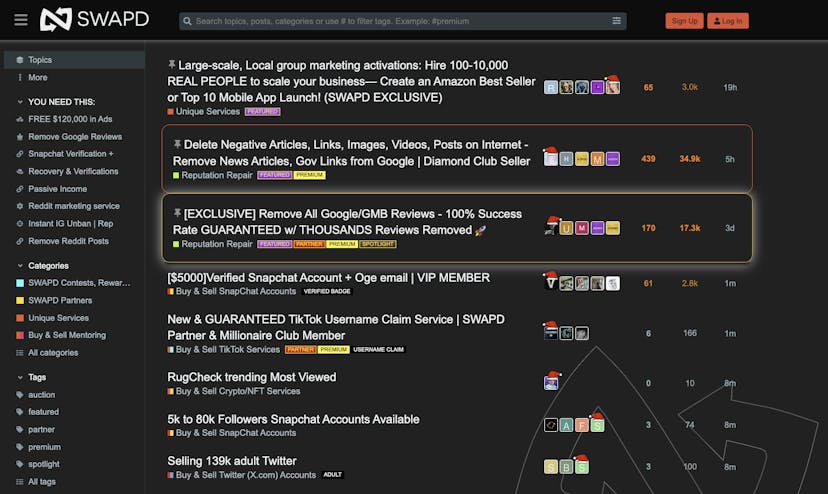Filter by featured tag in sidebar
The image size is (828, 494).
pos(43,412)
